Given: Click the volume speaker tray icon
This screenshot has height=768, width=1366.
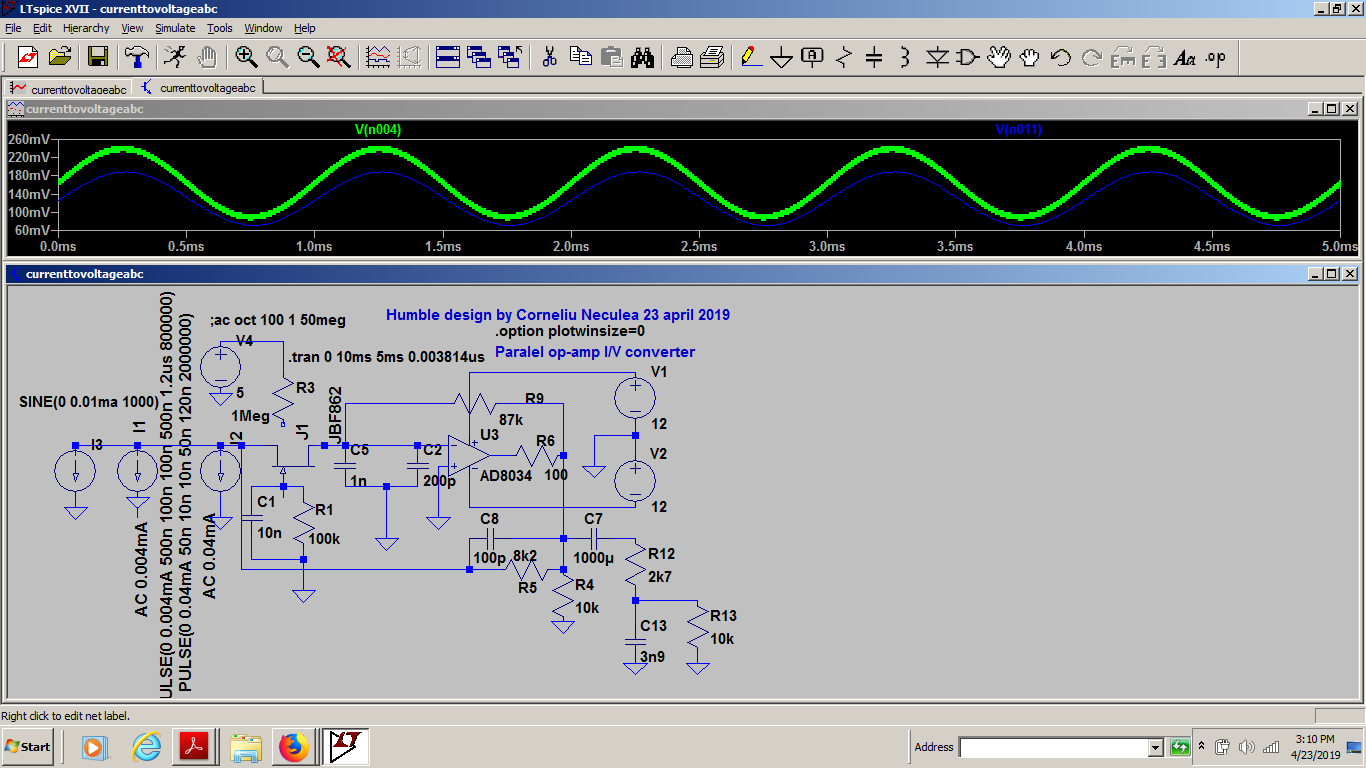Looking at the screenshot, I should click(1246, 747).
